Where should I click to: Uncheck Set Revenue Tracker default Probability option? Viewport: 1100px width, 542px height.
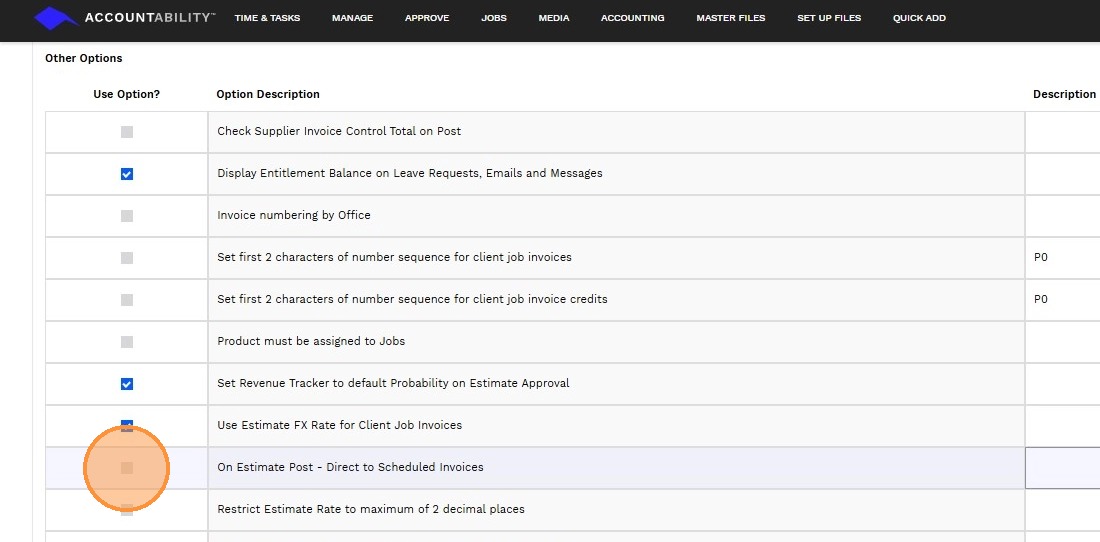127,384
